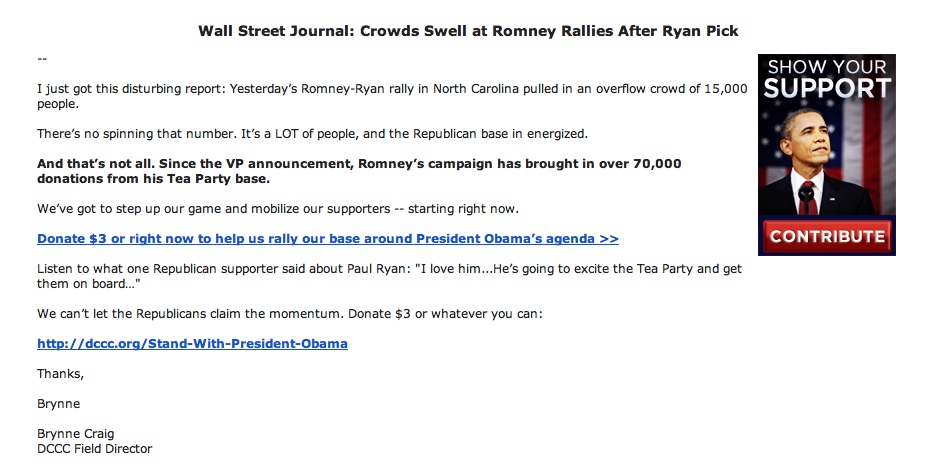Click the Wall Street Journal headline

468,31
